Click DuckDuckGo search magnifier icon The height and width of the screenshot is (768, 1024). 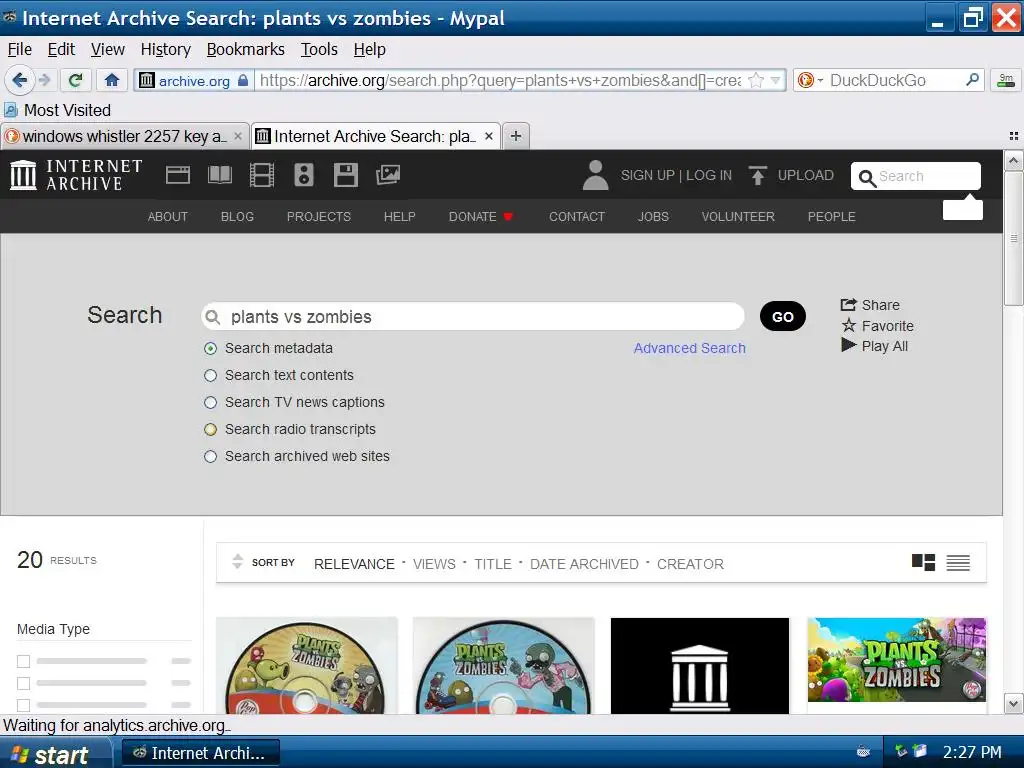tap(972, 80)
